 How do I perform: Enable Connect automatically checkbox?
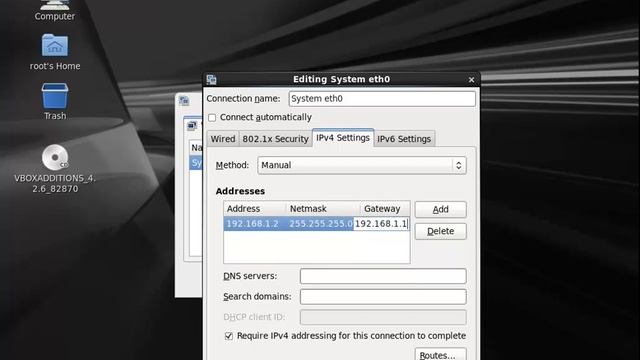212,118
